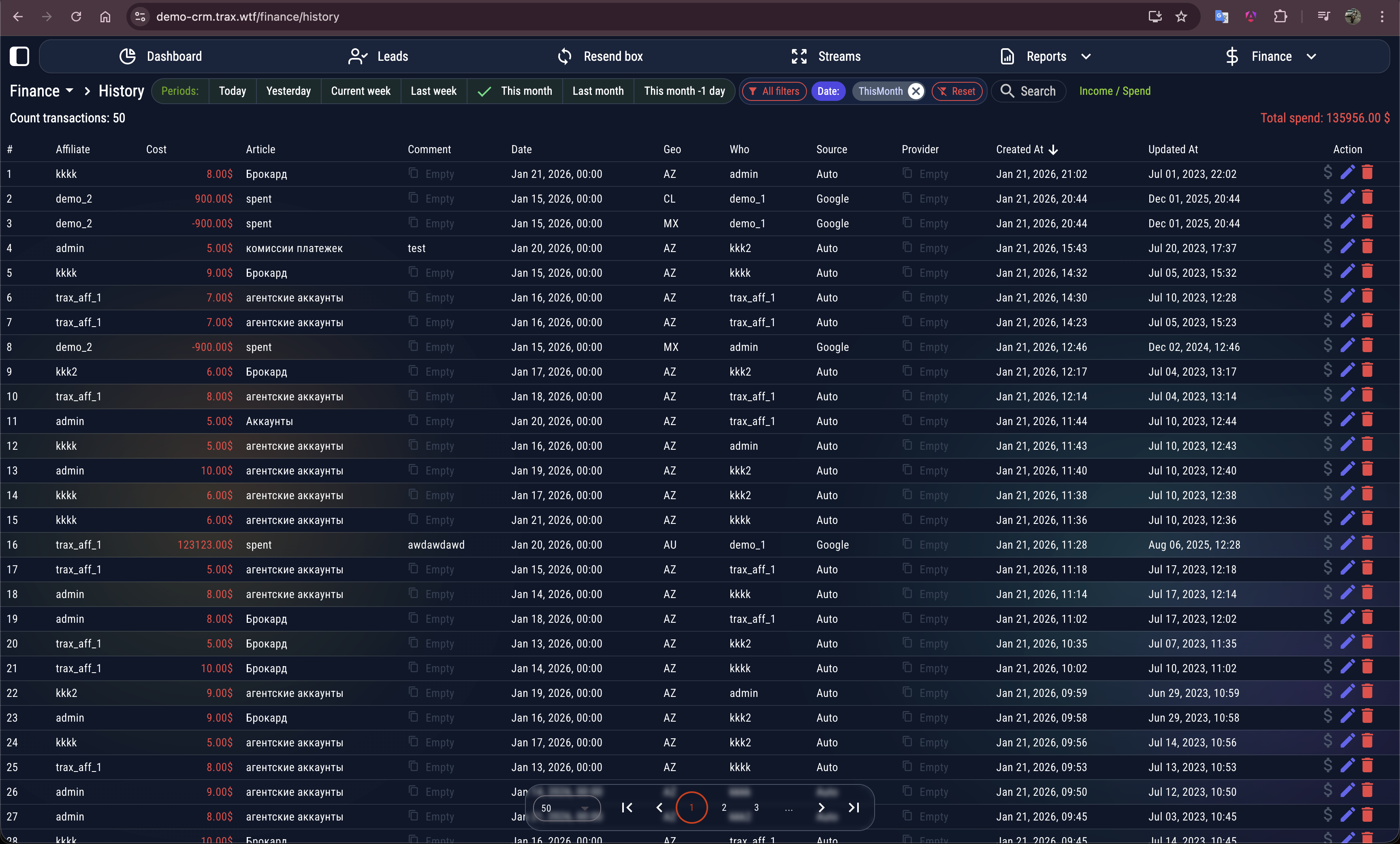Go to the previous page arrow
The width and height of the screenshot is (1400, 844).
tap(659, 807)
